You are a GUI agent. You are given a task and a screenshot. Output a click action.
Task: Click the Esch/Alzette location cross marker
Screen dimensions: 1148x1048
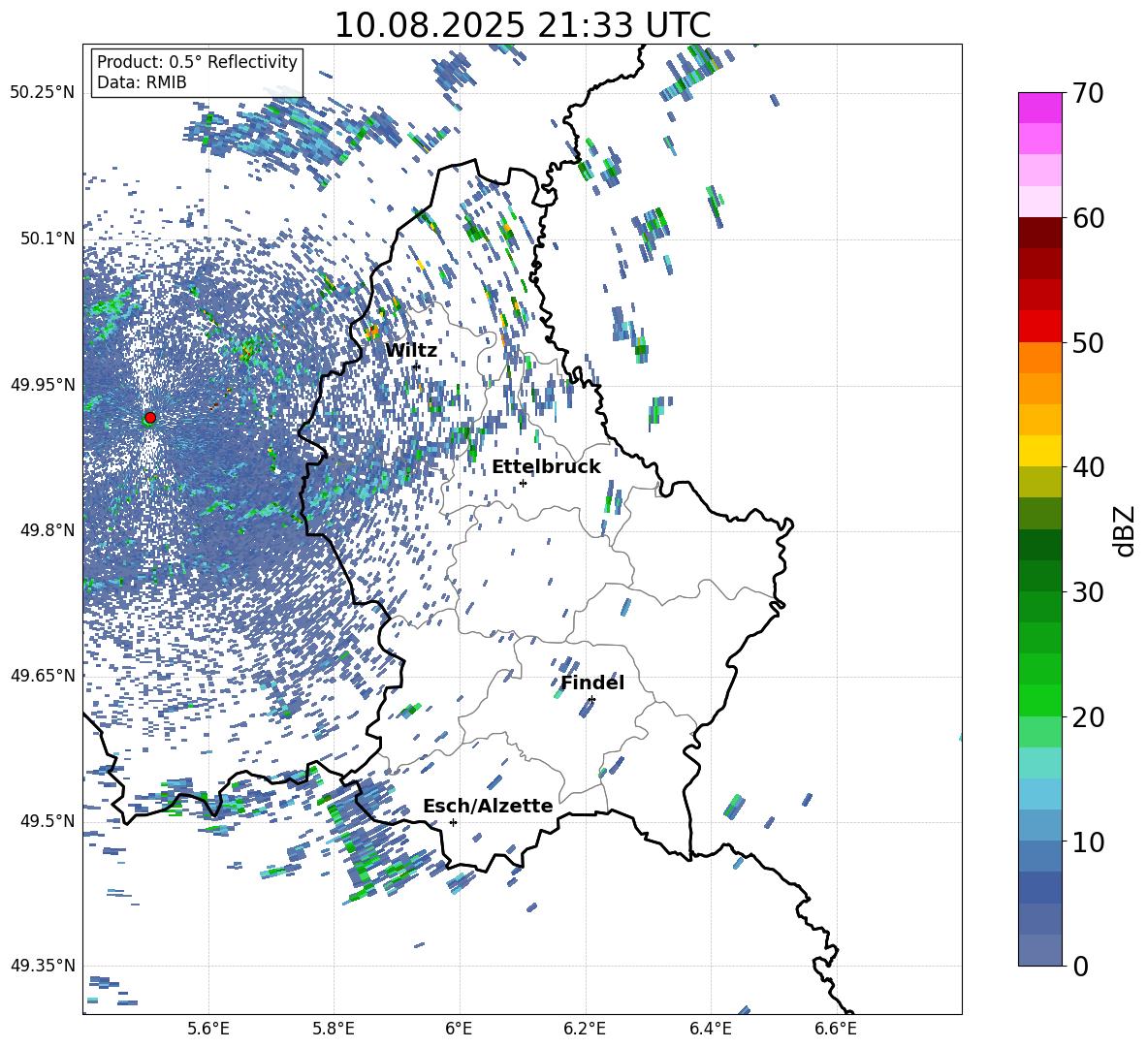tap(453, 822)
